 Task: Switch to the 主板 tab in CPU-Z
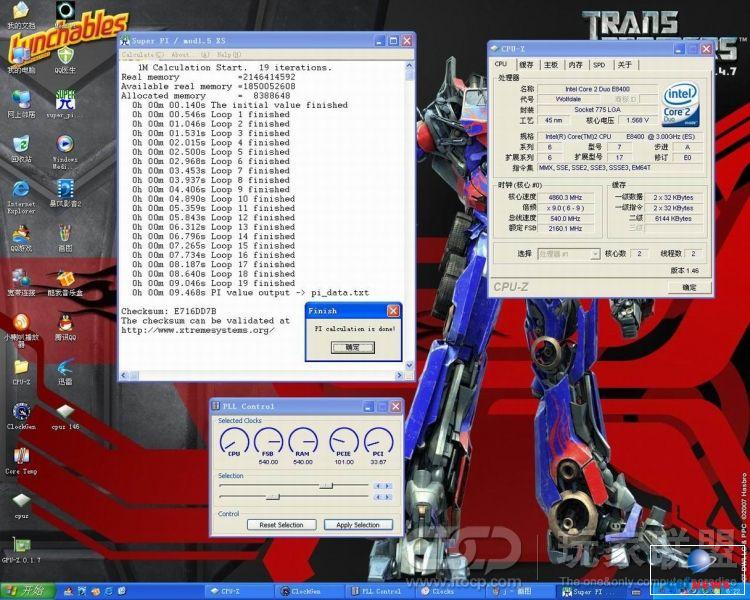click(x=551, y=65)
